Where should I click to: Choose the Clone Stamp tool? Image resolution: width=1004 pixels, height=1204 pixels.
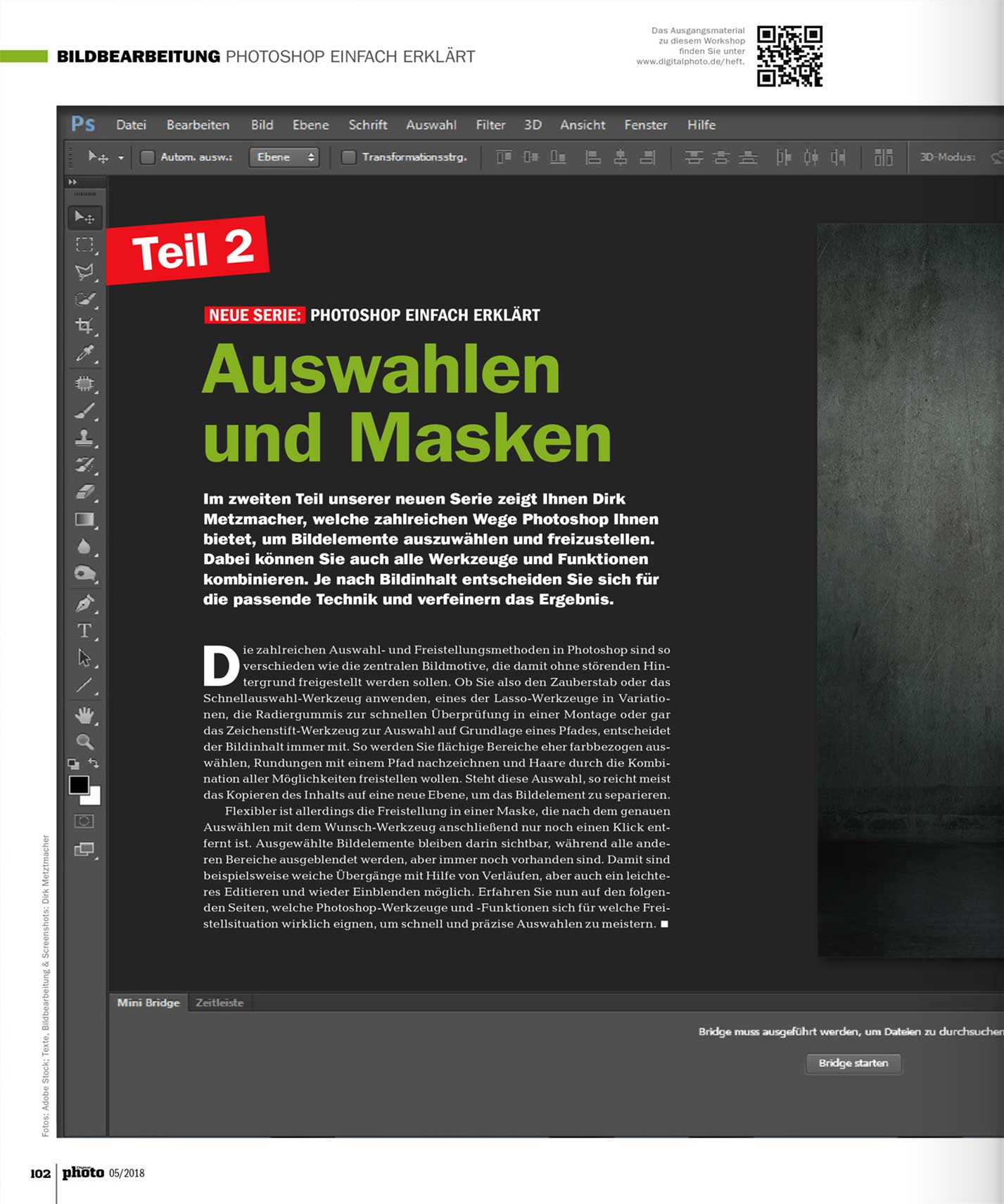click(84, 437)
